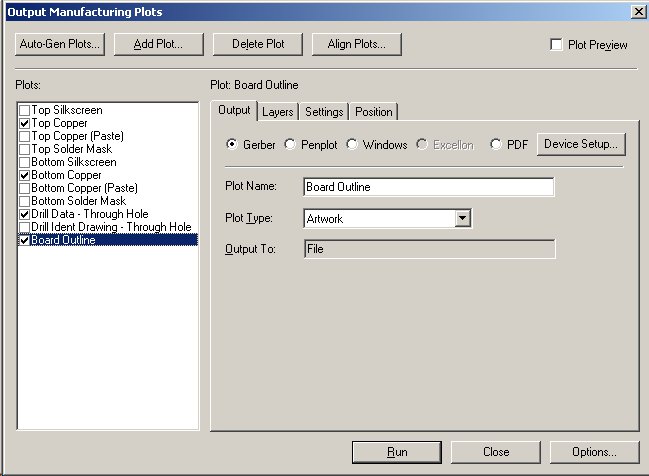
Task: Uncheck the Top Copper plot checkbox
Action: click(x=24, y=122)
